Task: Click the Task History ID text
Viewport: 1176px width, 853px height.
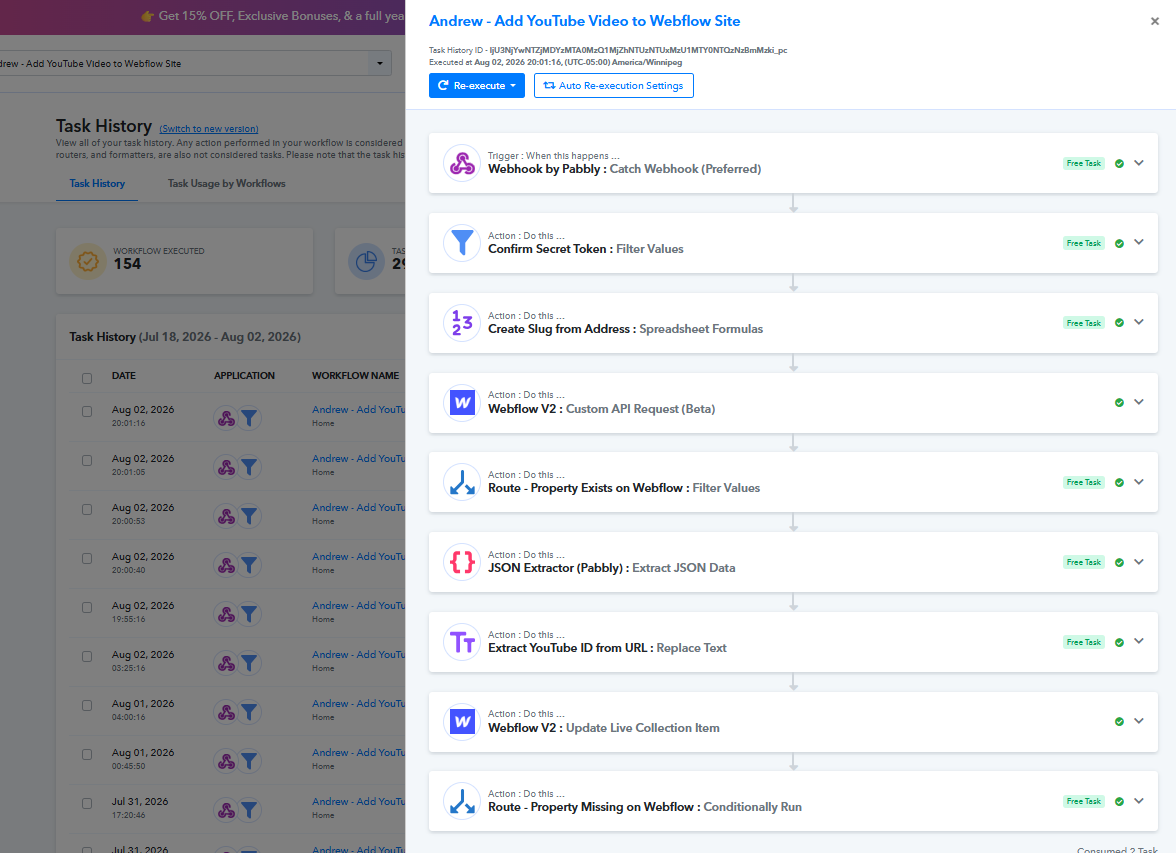Action: [608, 50]
